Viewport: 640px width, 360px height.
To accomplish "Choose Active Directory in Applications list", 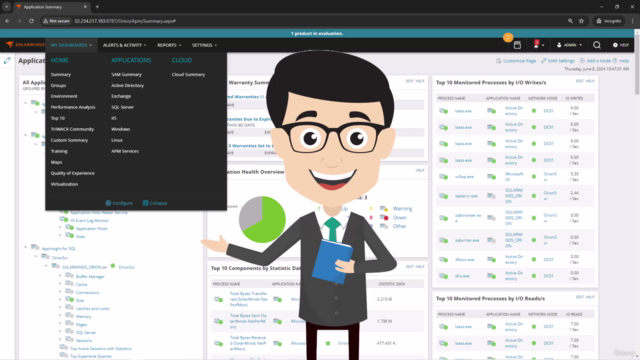I will pyautogui.click(x=127, y=86).
